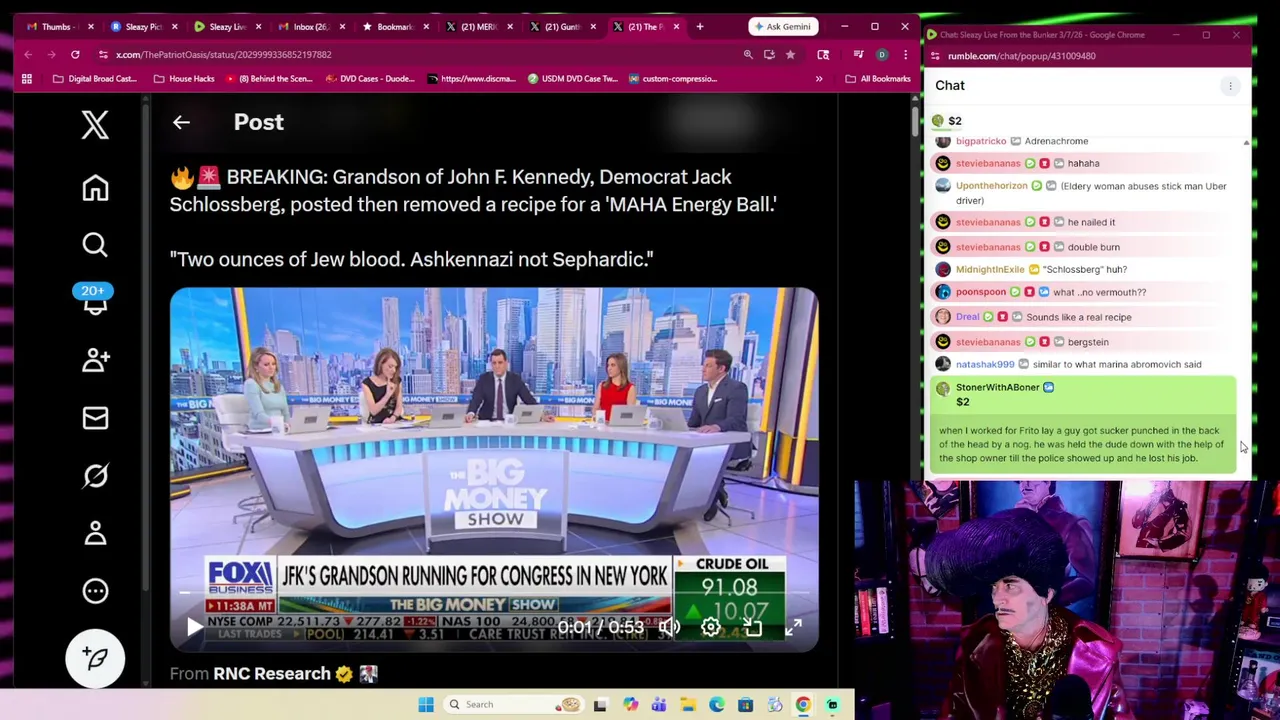Navigate back in Chrome browser
This screenshot has height=720, width=1280.
point(28,55)
